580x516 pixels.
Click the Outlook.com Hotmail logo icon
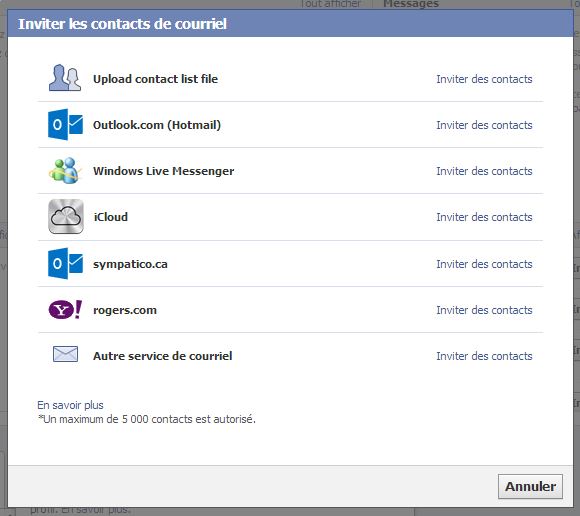65,125
